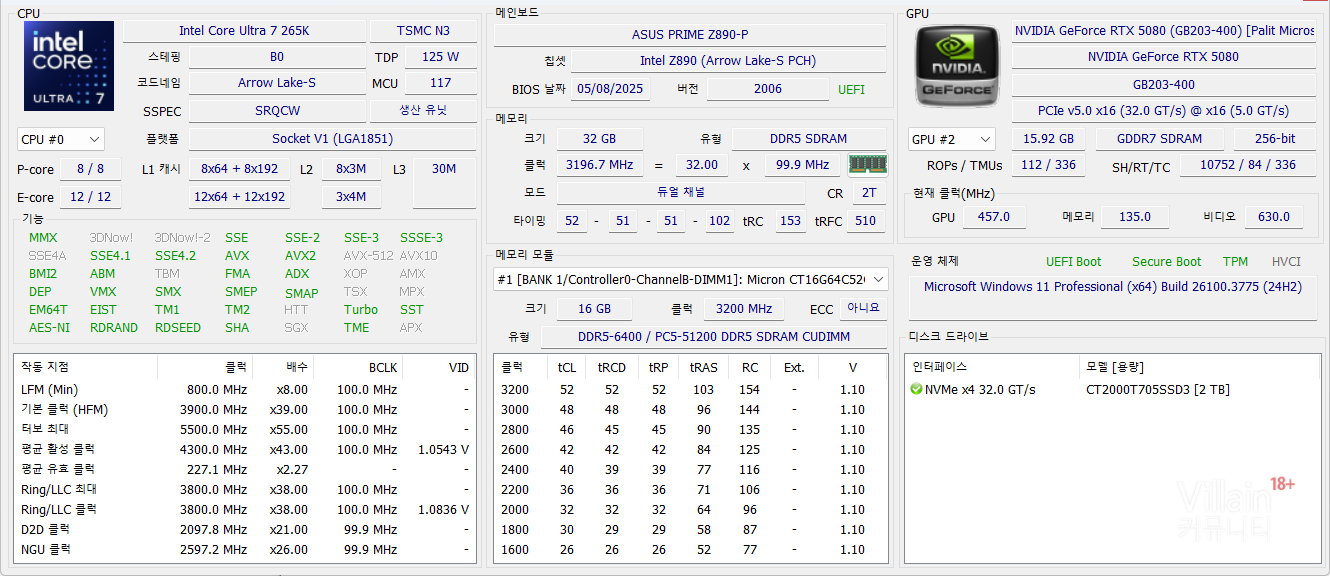Expand the GPU #2 selector dropdown
The image size is (1330, 576).
[951, 139]
